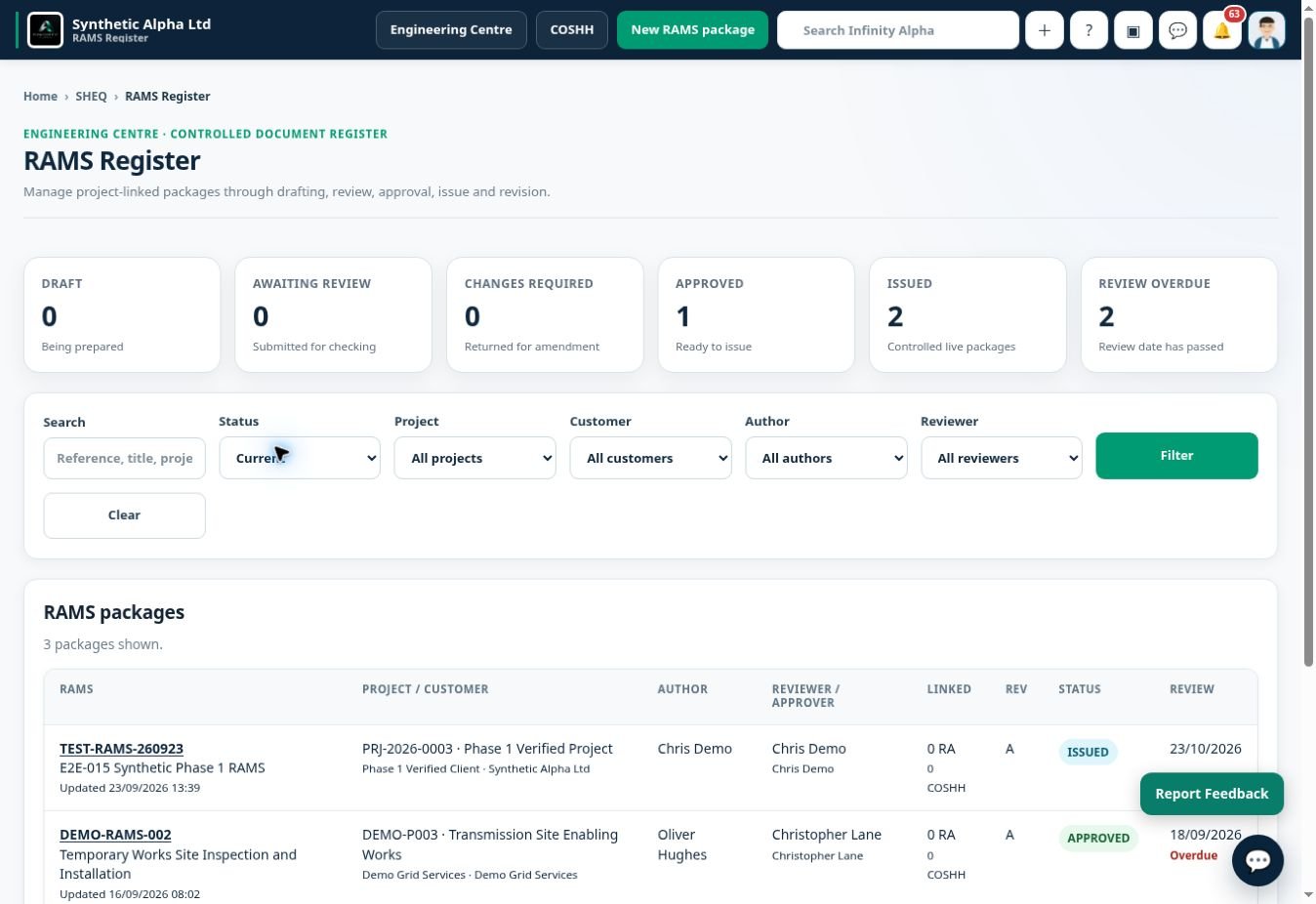Expand the All reviewers dropdown
Screen dimensions: 1316x904
pos(1002,458)
